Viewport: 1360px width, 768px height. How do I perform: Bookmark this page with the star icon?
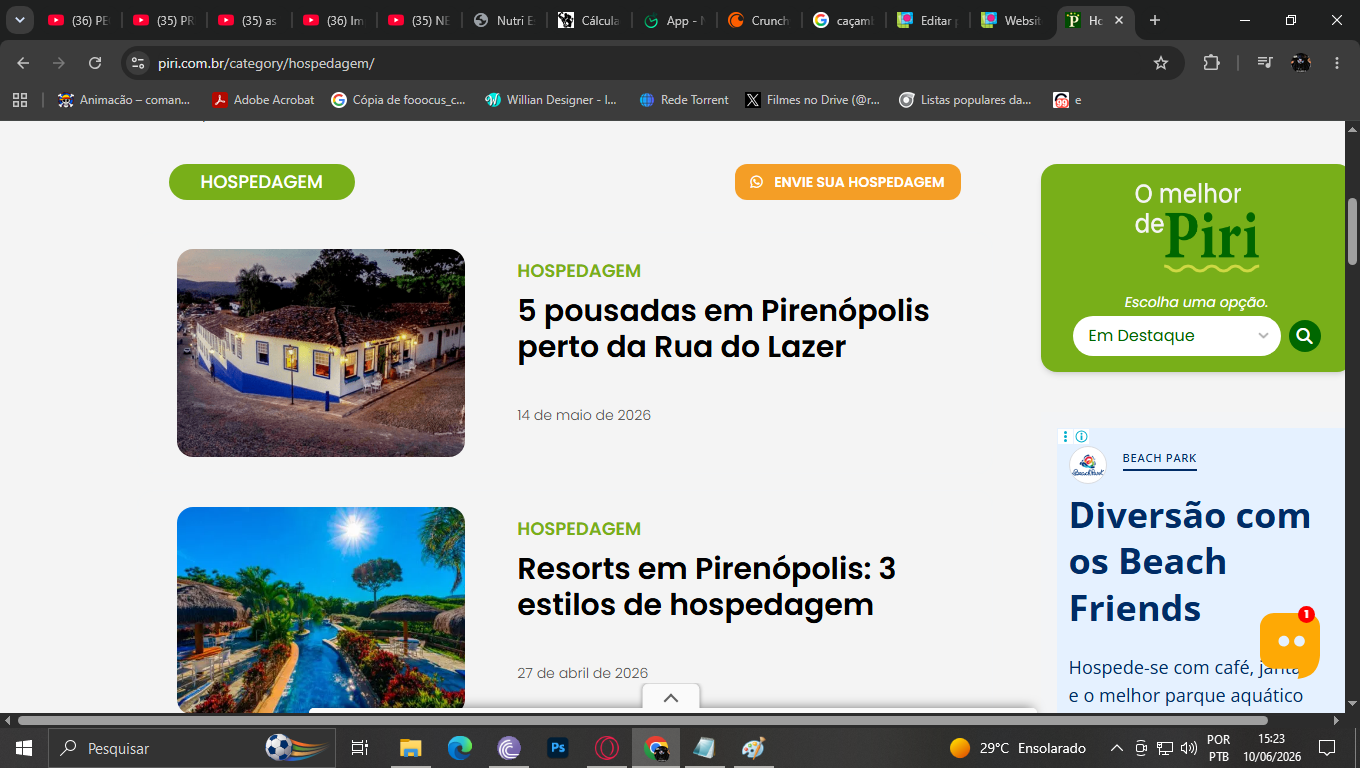1161,63
